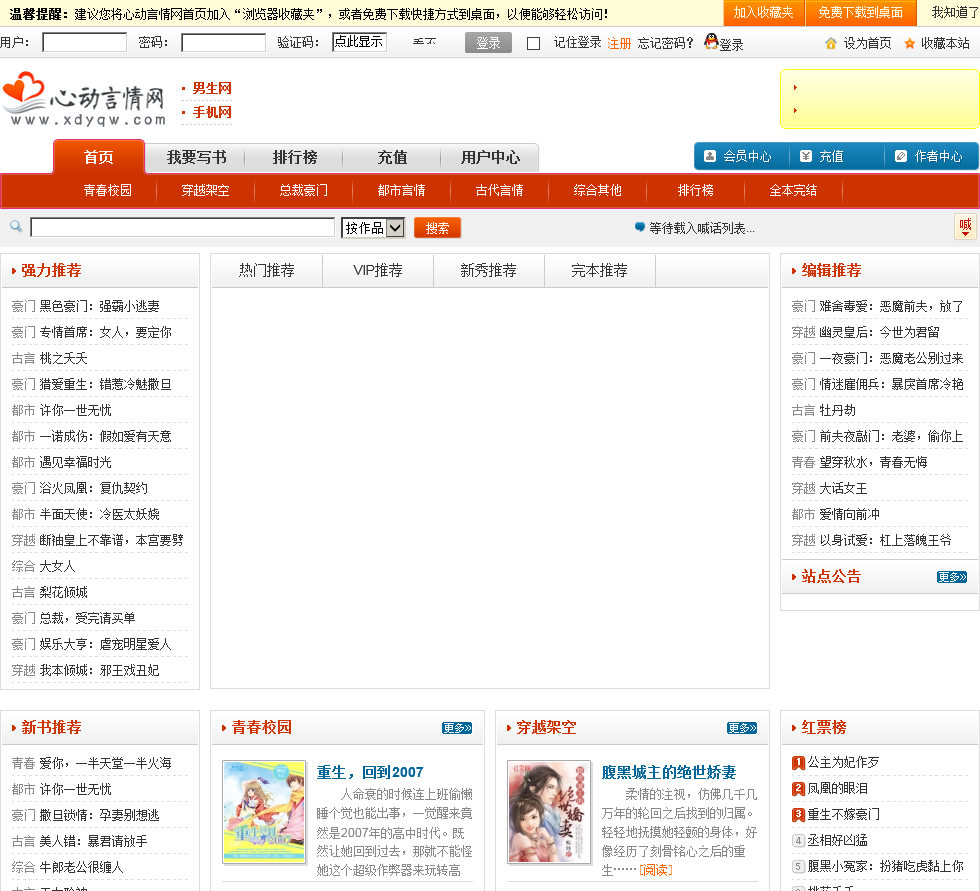
Task: Select the 首页 main nav tab
Action: pos(99,157)
